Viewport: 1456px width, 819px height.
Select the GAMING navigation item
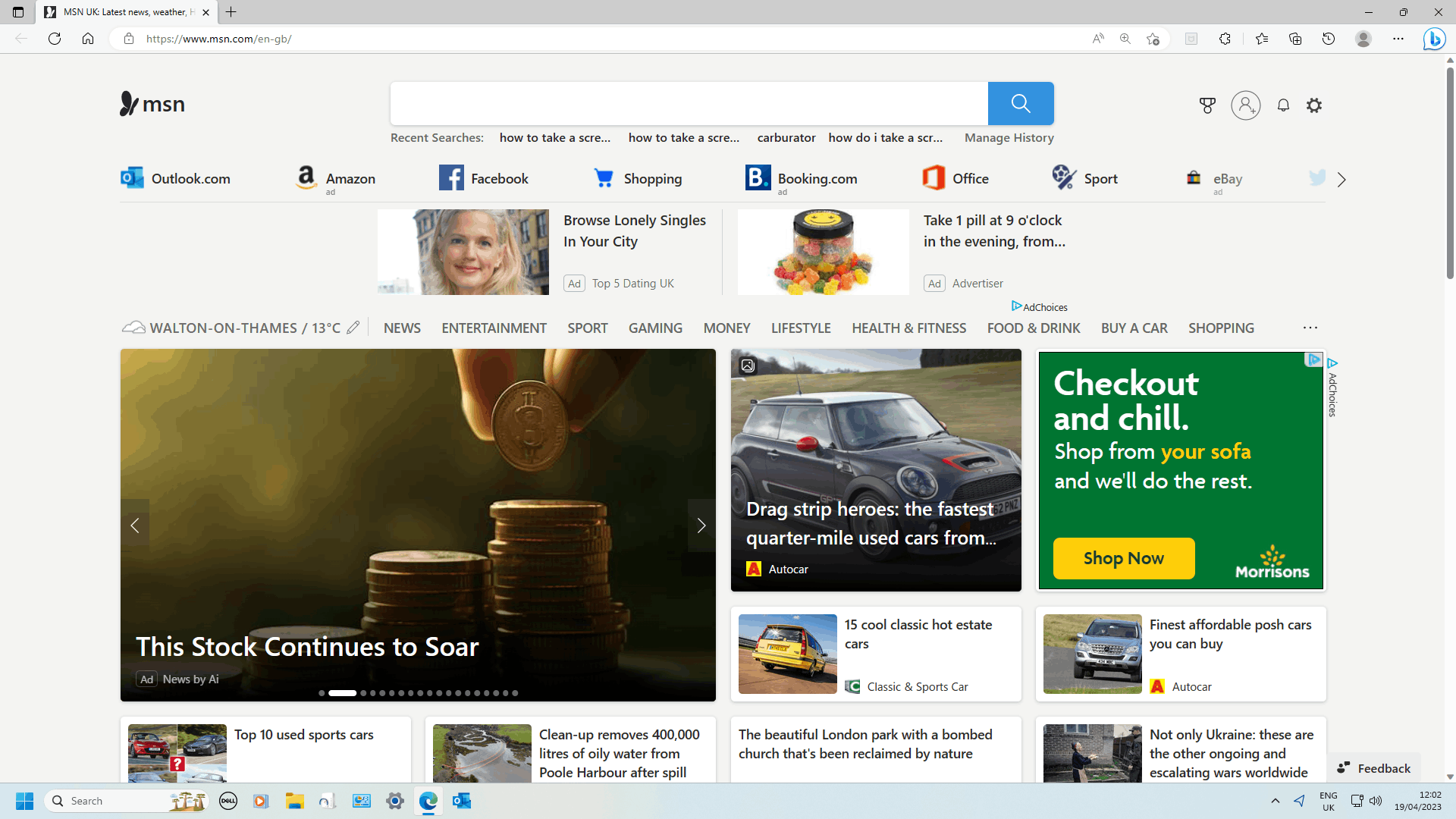pyautogui.click(x=655, y=328)
